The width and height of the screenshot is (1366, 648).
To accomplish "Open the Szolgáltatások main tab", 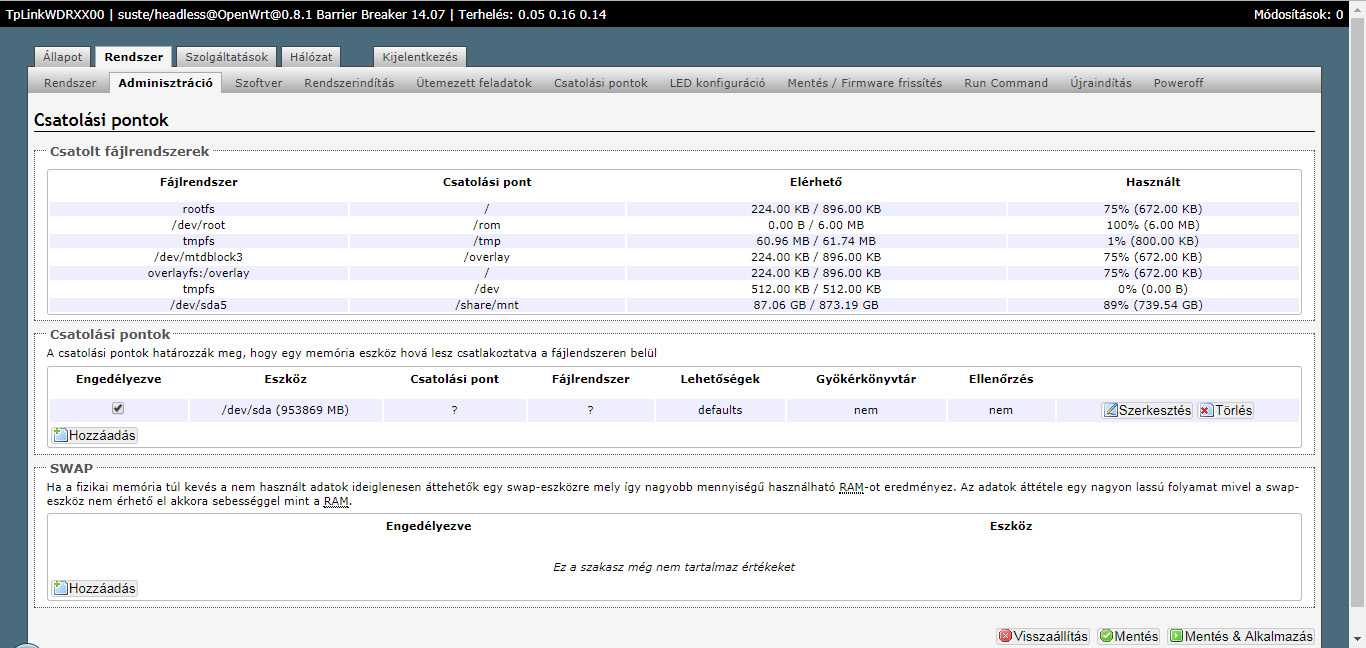I will coord(226,57).
